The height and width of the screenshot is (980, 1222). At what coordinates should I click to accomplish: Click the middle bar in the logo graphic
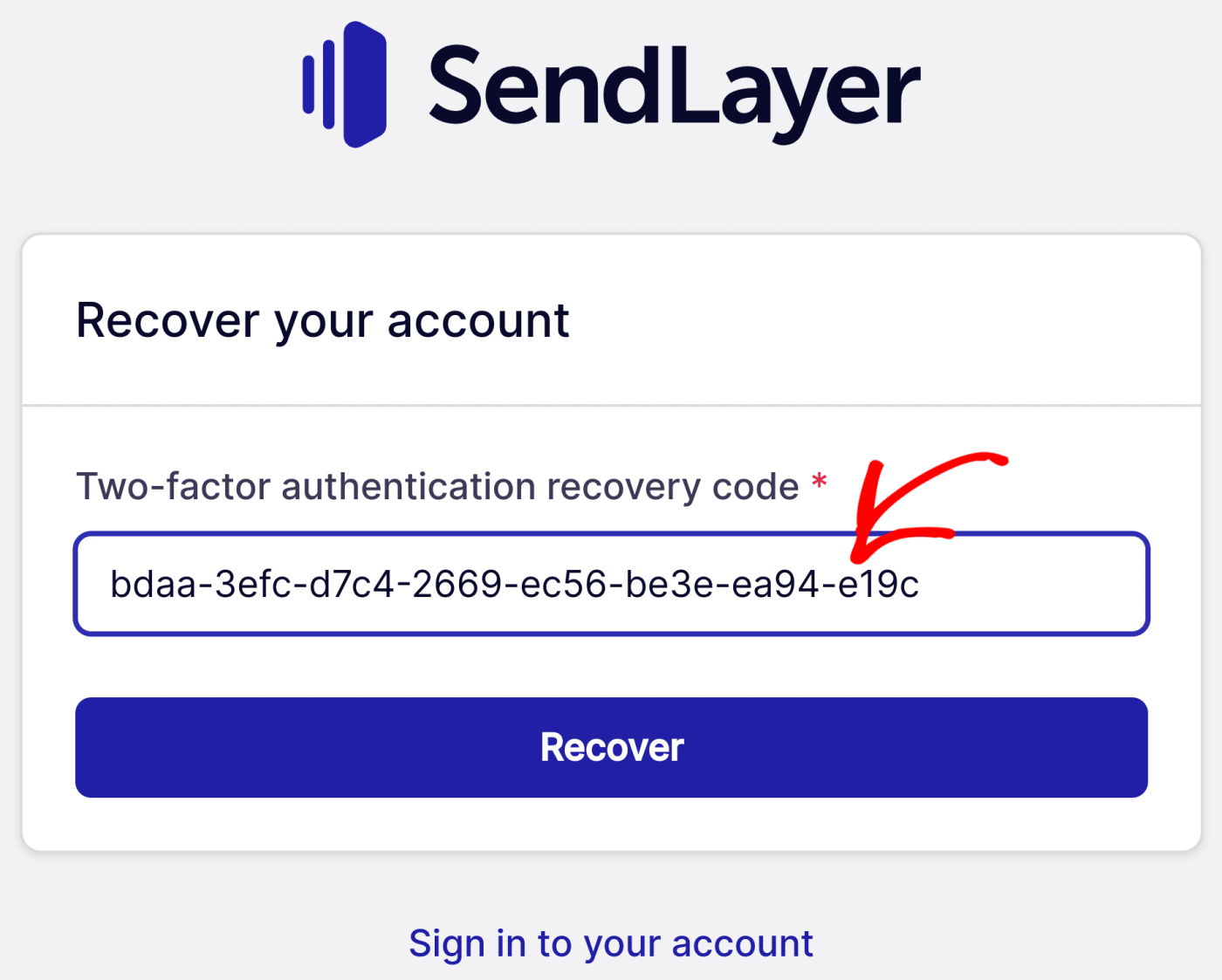click(327, 83)
